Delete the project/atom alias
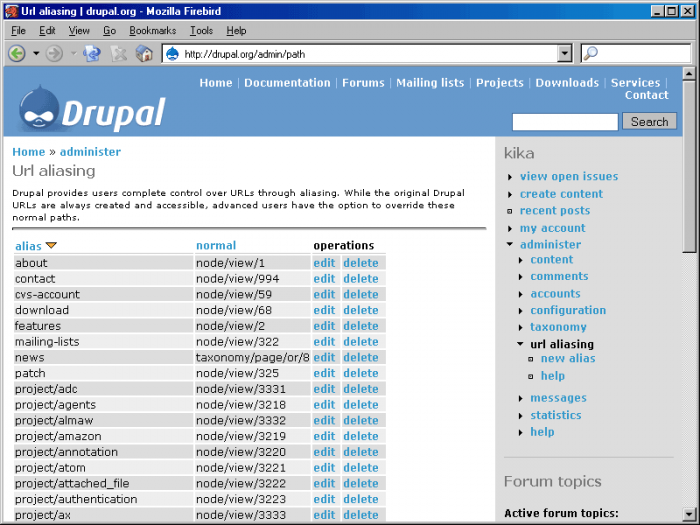The height and width of the screenshot is (525, 700). point(361,468)
